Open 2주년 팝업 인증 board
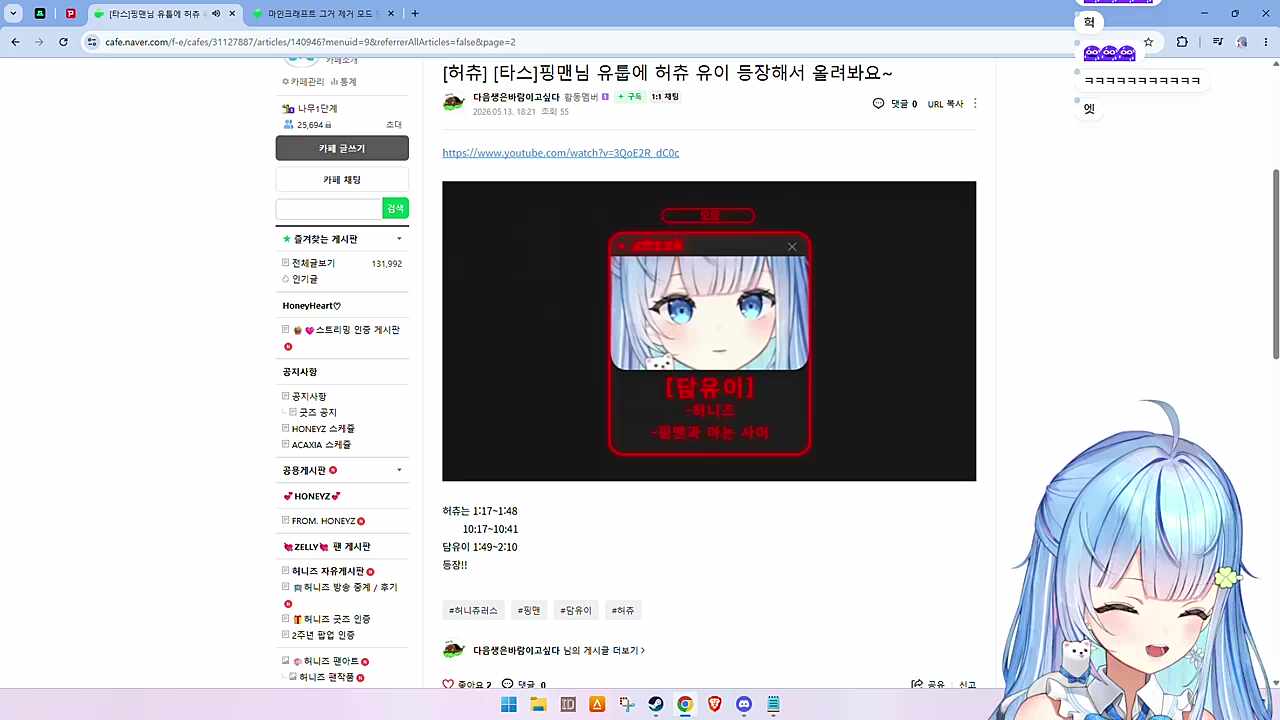Screen dimensions: 1280x720 tap(323, 635)
